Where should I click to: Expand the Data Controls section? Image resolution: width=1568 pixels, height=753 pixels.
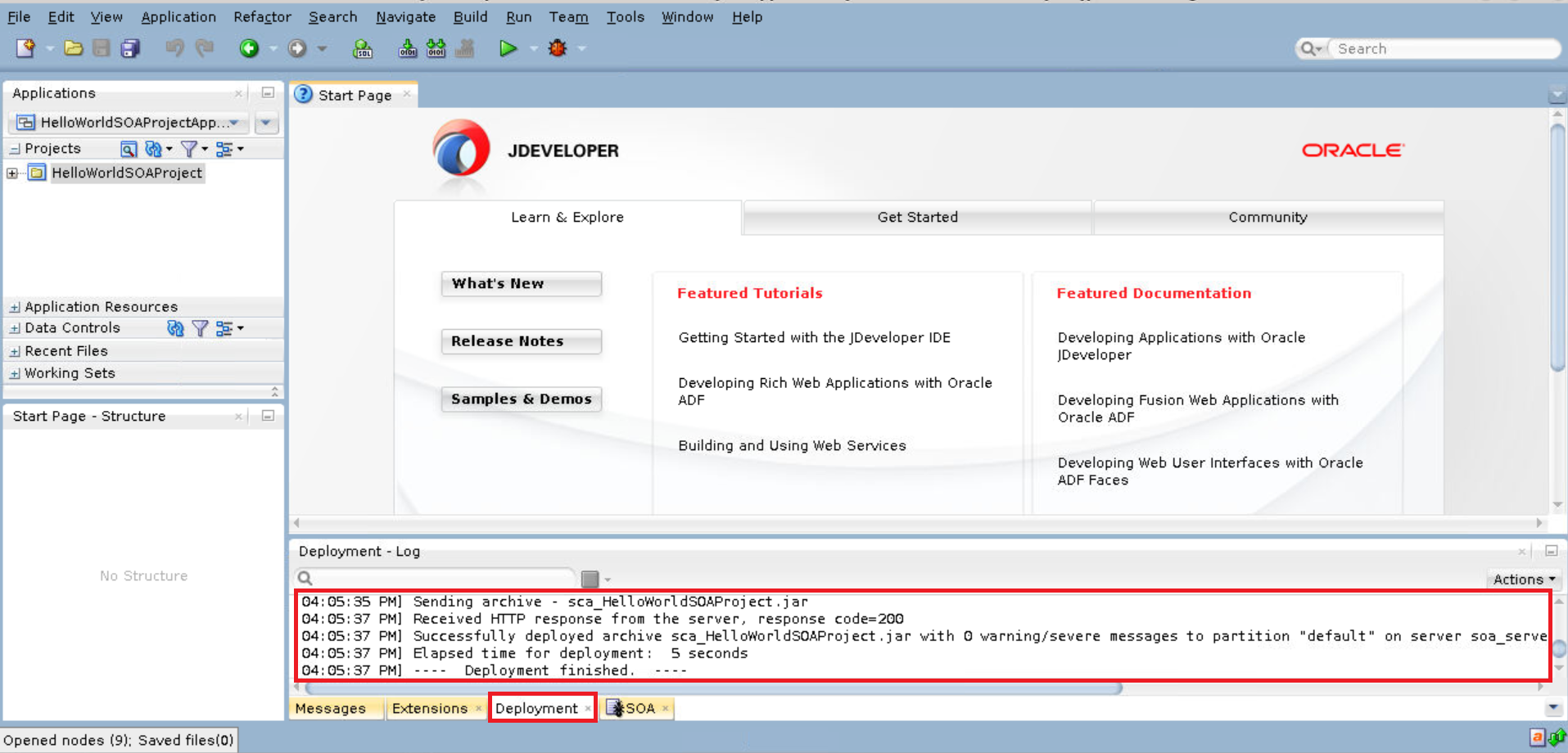[x=15, y=328]
